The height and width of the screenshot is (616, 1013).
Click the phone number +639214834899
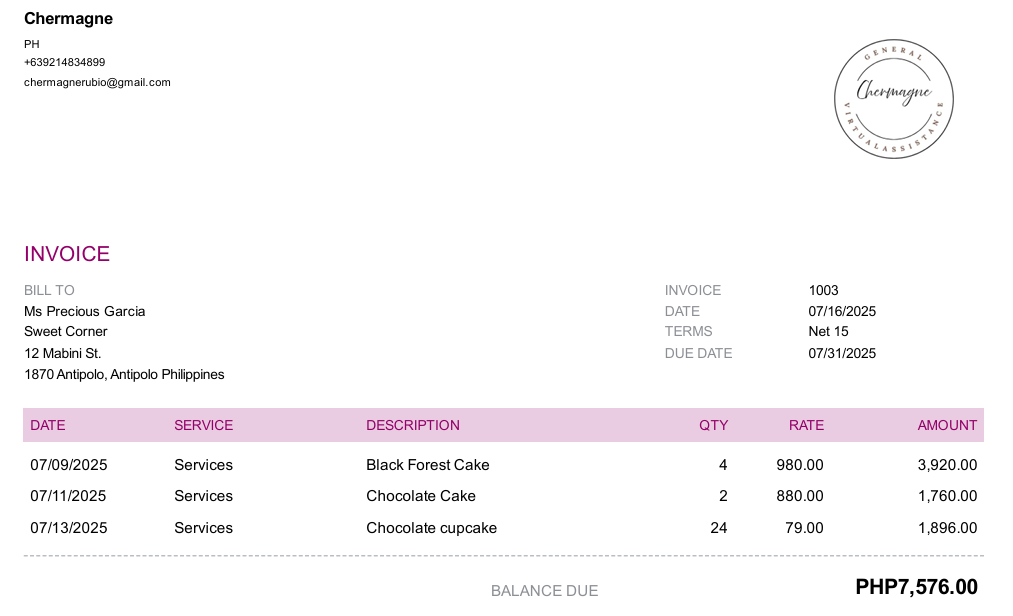[65, 62]
